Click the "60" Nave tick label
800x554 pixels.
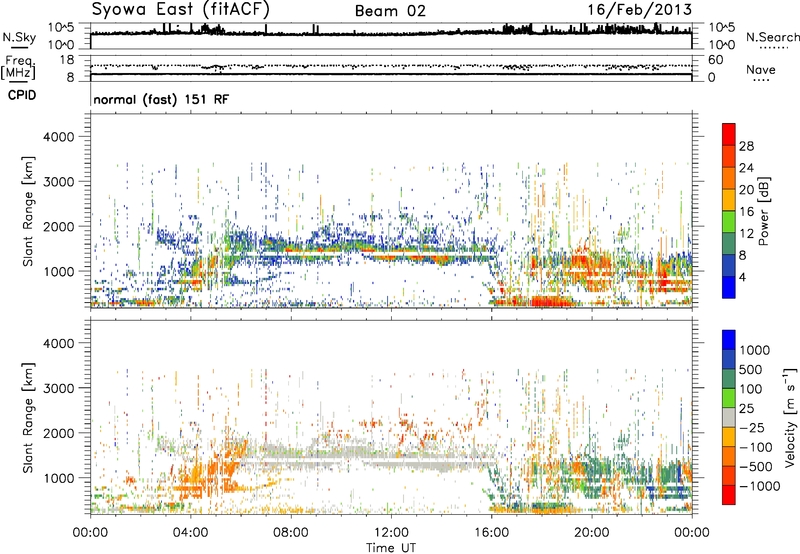pyautogui.click(x=715, y=60)
